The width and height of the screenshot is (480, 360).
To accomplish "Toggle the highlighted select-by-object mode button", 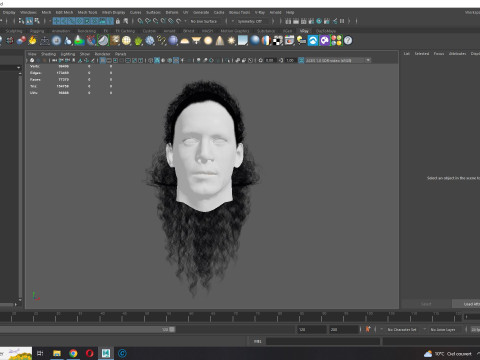I will pos(30,21).
